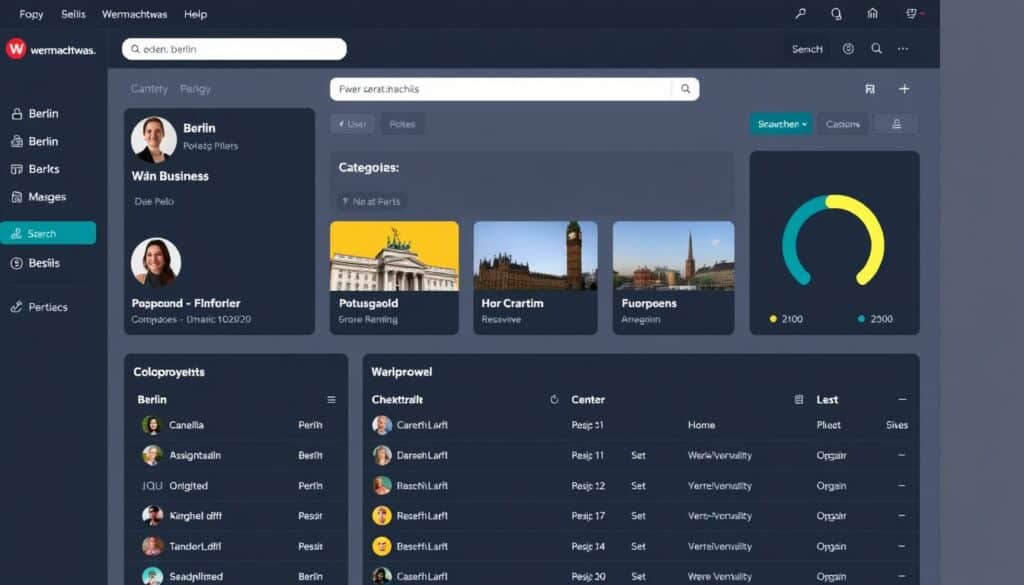The width and height of the screenshot is (1024, 585).
Task: Toggle the Nat Parts category tag
Action: pos(371,201)
